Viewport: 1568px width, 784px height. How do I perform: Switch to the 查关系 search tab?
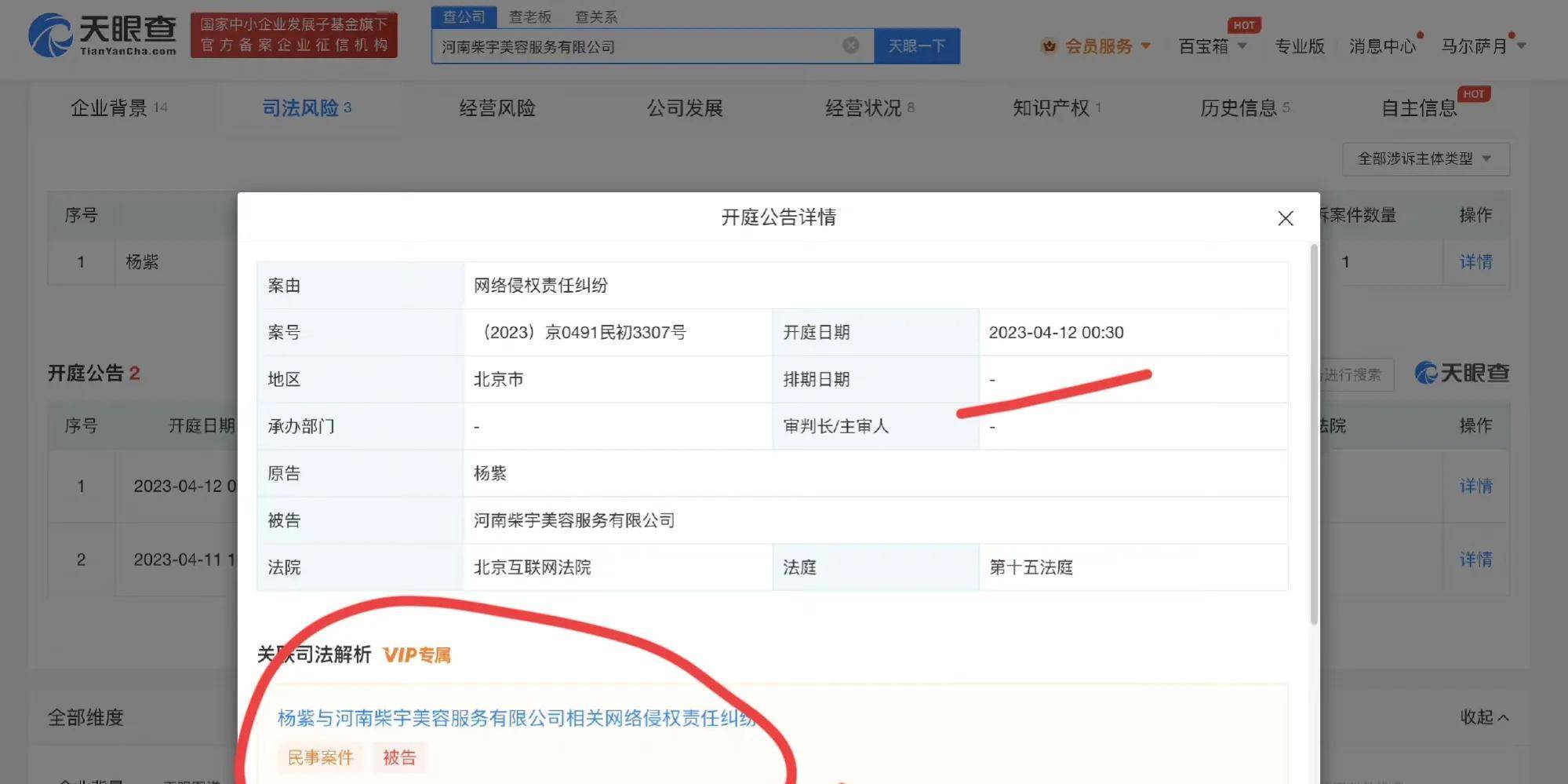coord(596,16)
